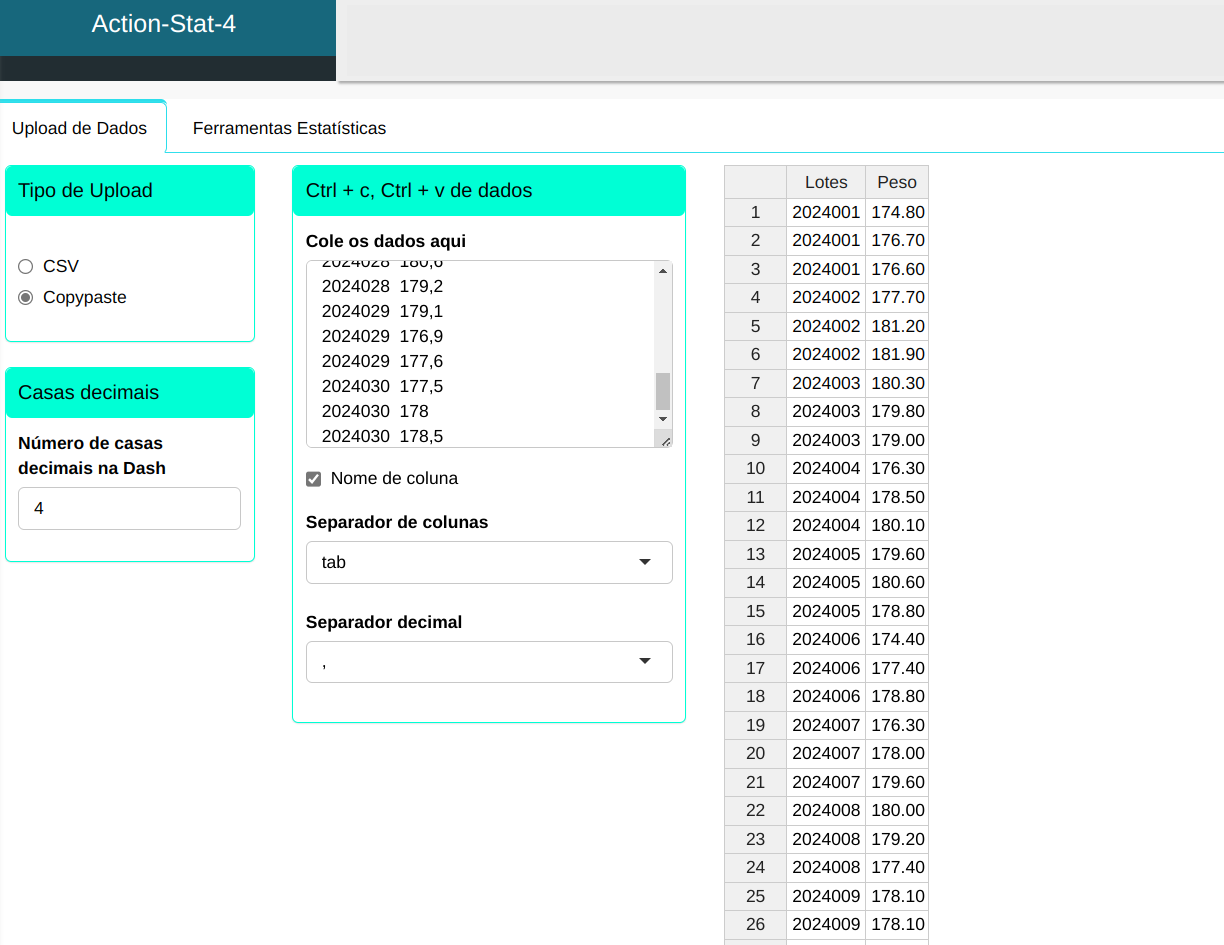Select the Copypaste radio option
This screenshot has width=1224, height=945.
coord(26,297)
